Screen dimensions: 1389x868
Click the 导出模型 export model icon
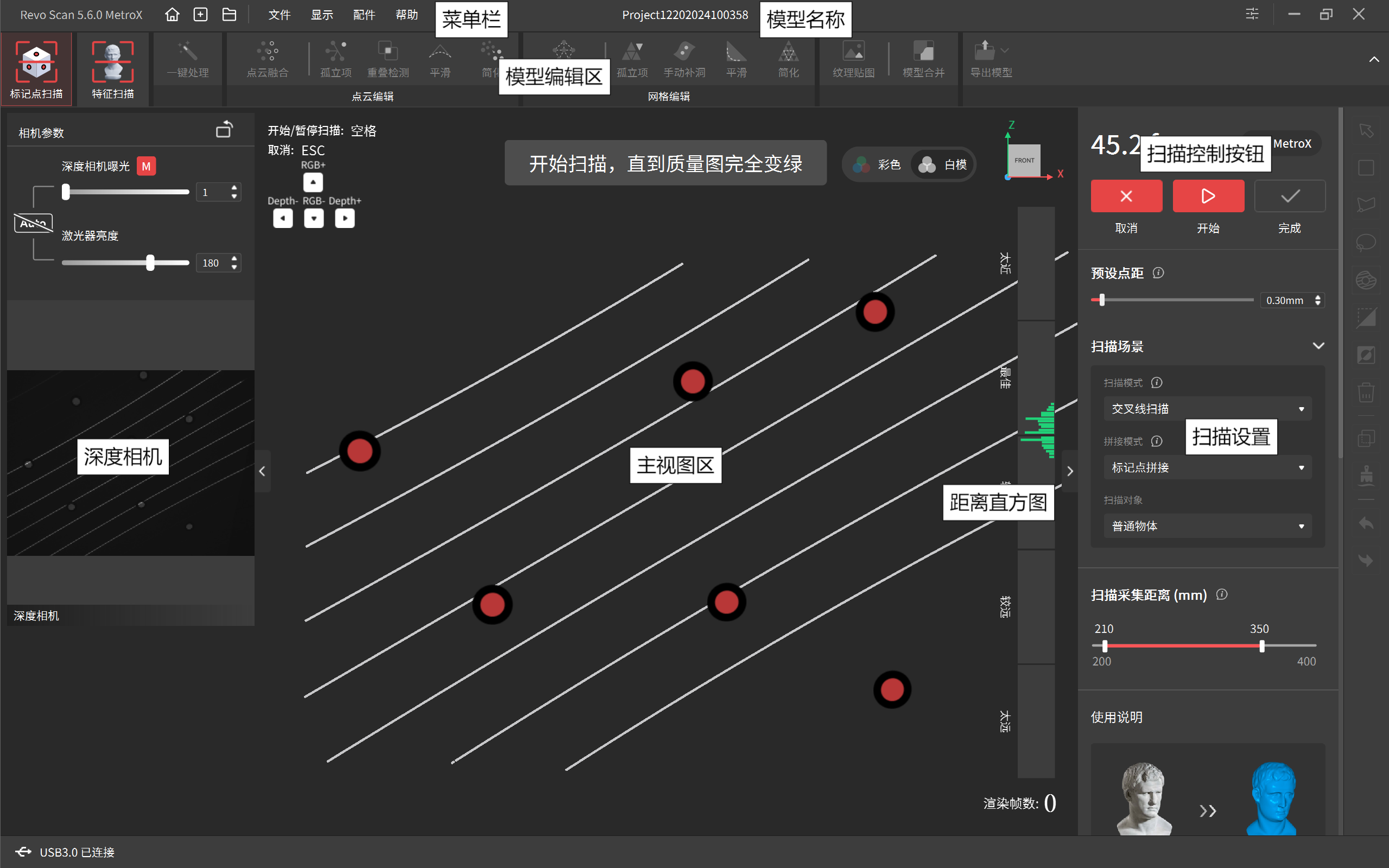pyautogui.click(x=985, y=50)
